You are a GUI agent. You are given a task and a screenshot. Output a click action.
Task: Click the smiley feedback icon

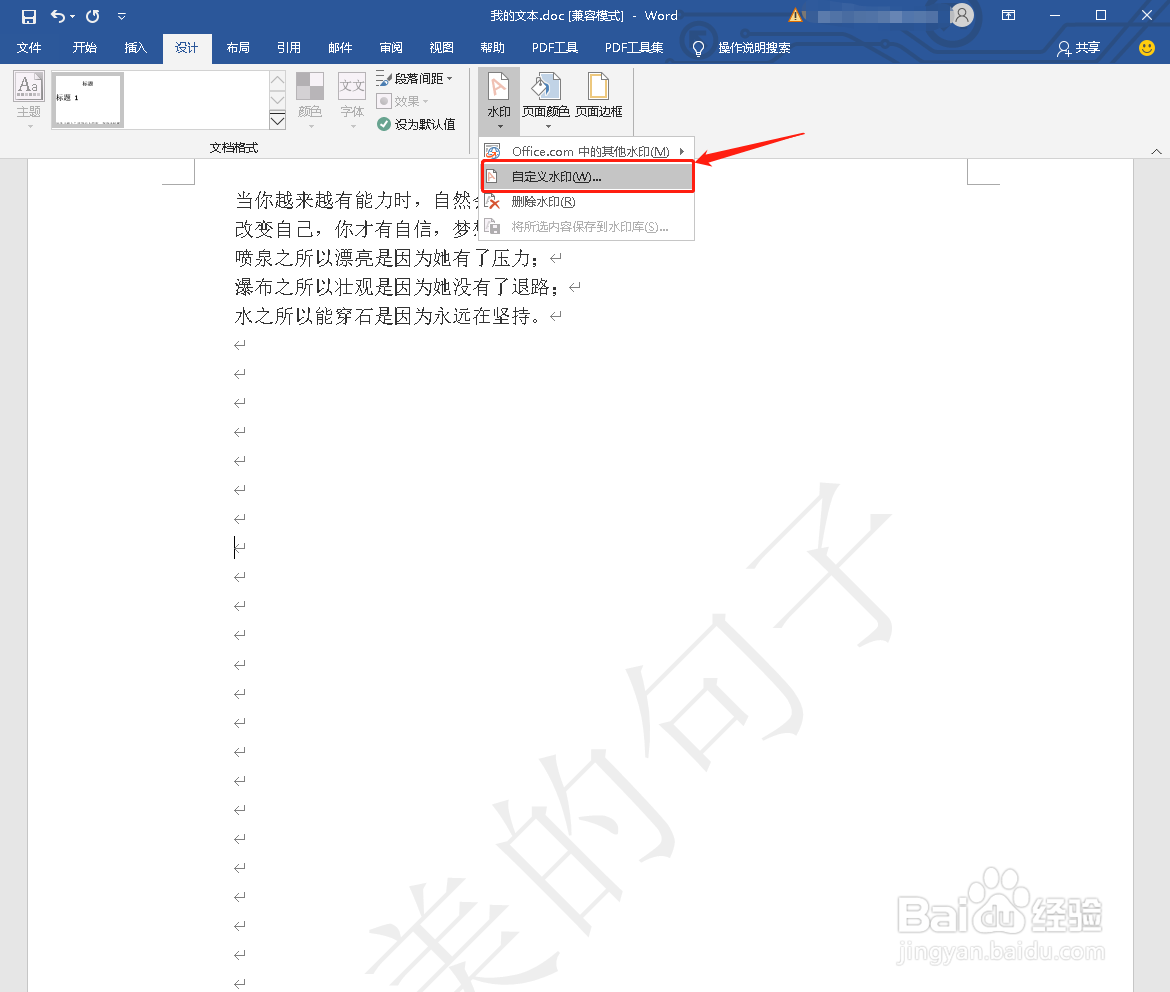tap(1147, 48)
